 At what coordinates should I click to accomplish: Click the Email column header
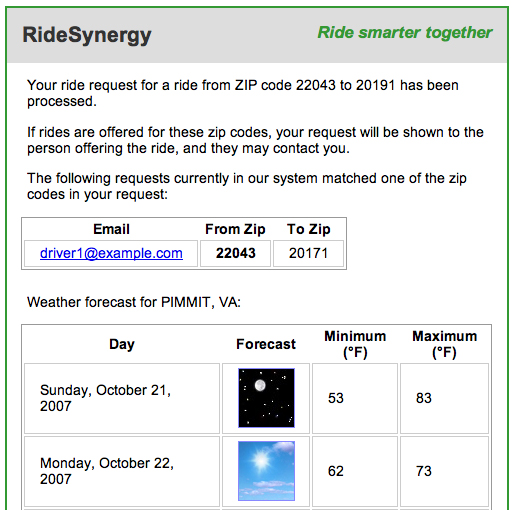click(111, 229)
